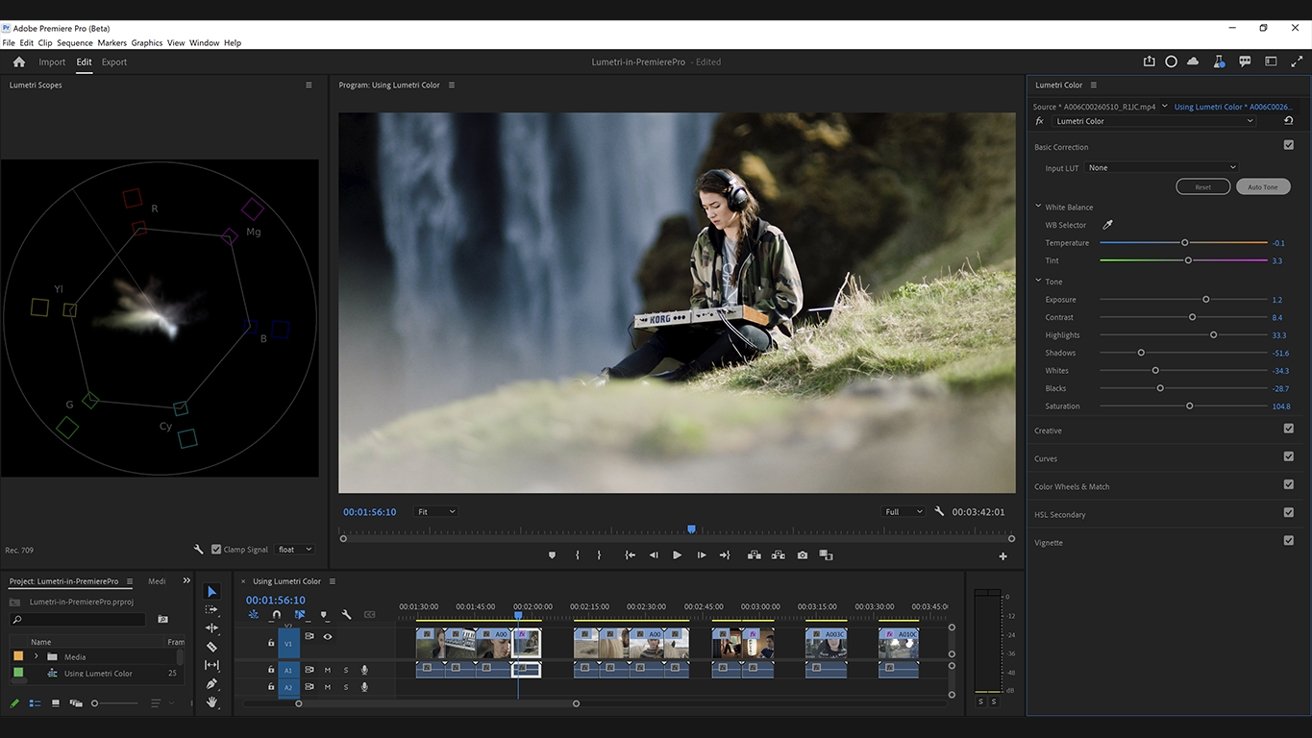
Task: Switch to the Export tab
Action: (x=114, y=62)
